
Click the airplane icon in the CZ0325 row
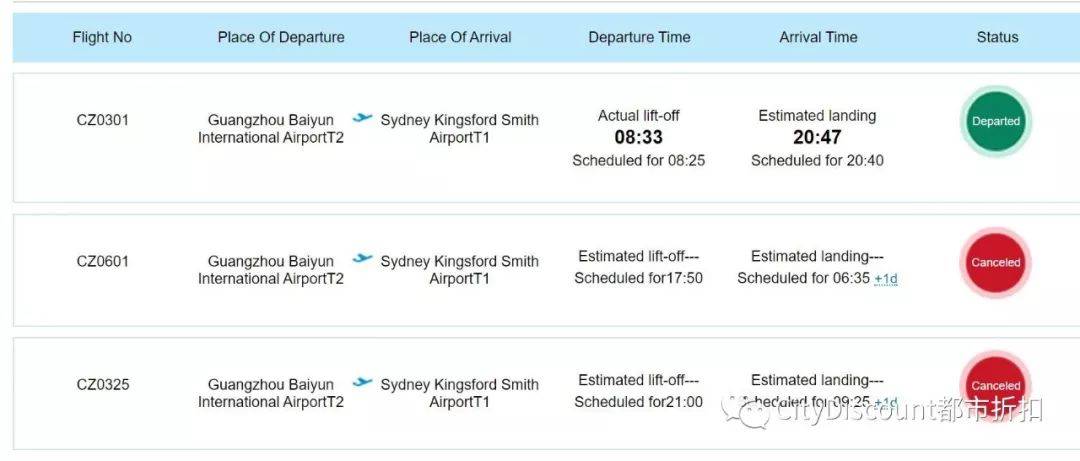(362, 382)
